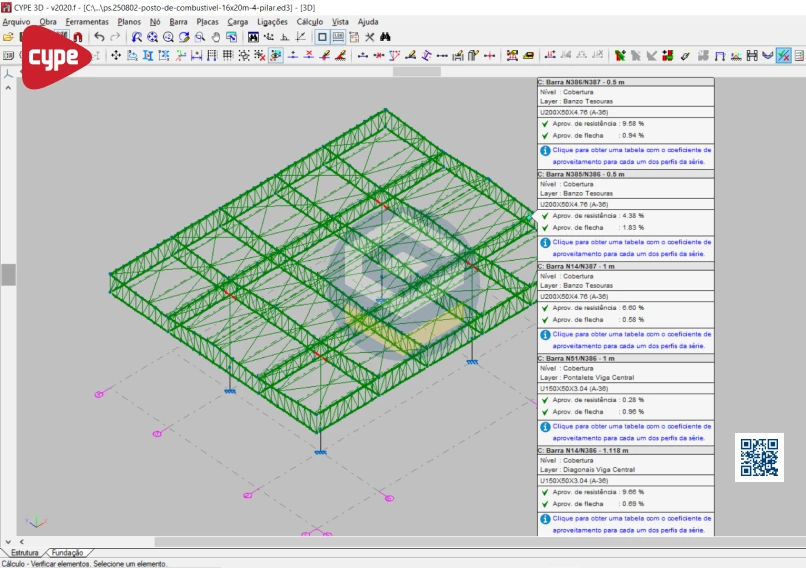Click the rotate/orbit view icon

tap(184, 37)
